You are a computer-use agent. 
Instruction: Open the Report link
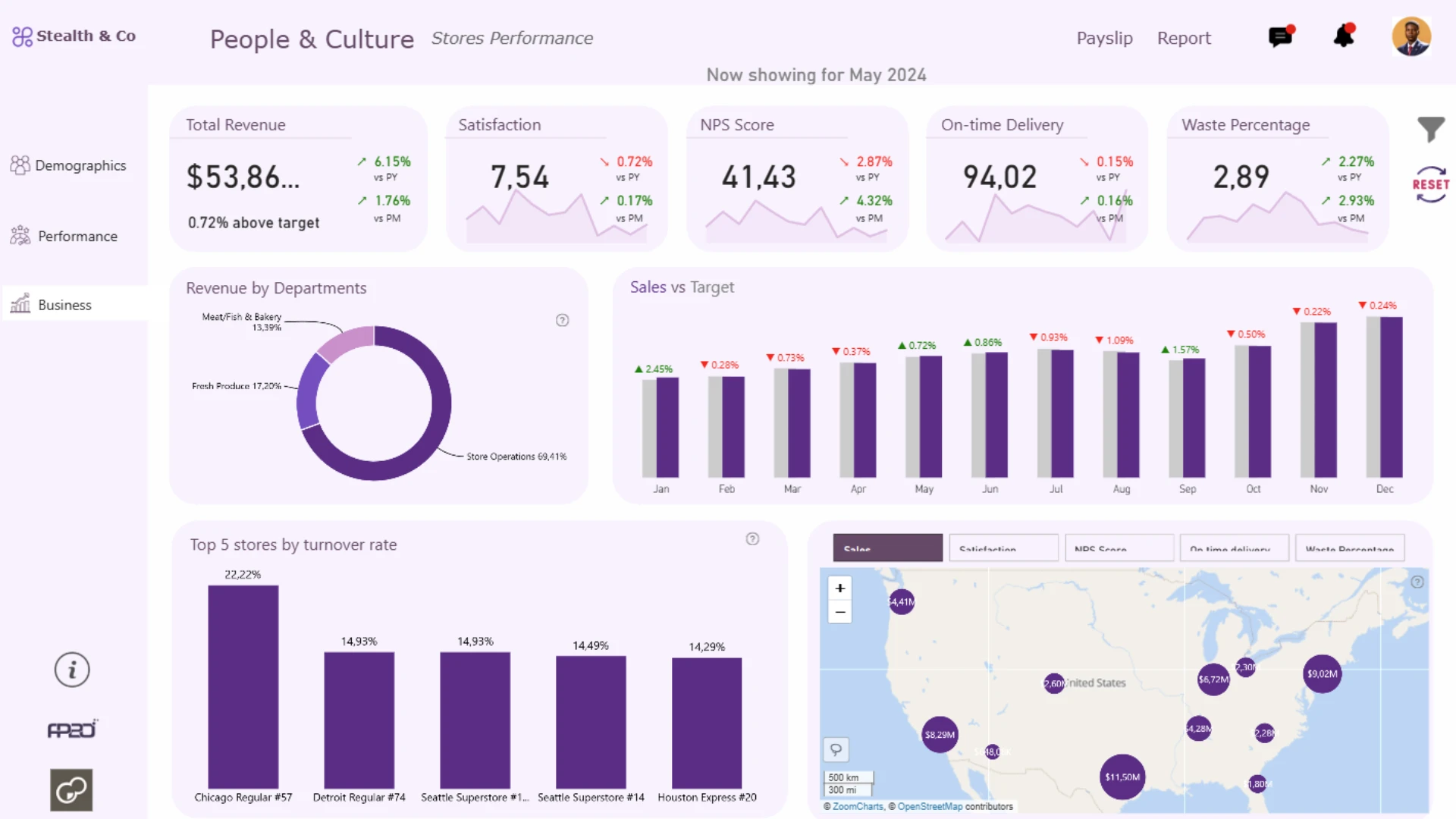point(1183,38)
